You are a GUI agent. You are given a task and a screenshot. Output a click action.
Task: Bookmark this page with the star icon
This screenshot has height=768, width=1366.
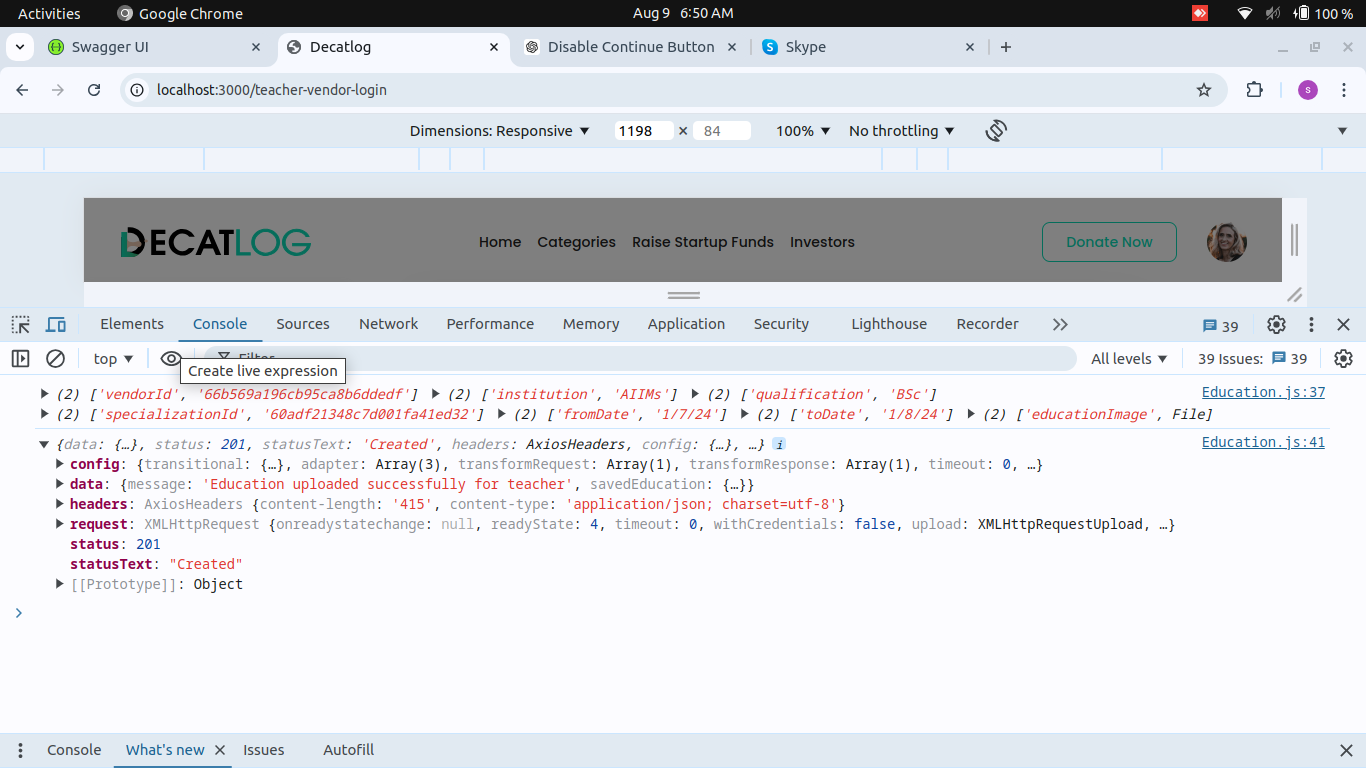point(1204,90)
